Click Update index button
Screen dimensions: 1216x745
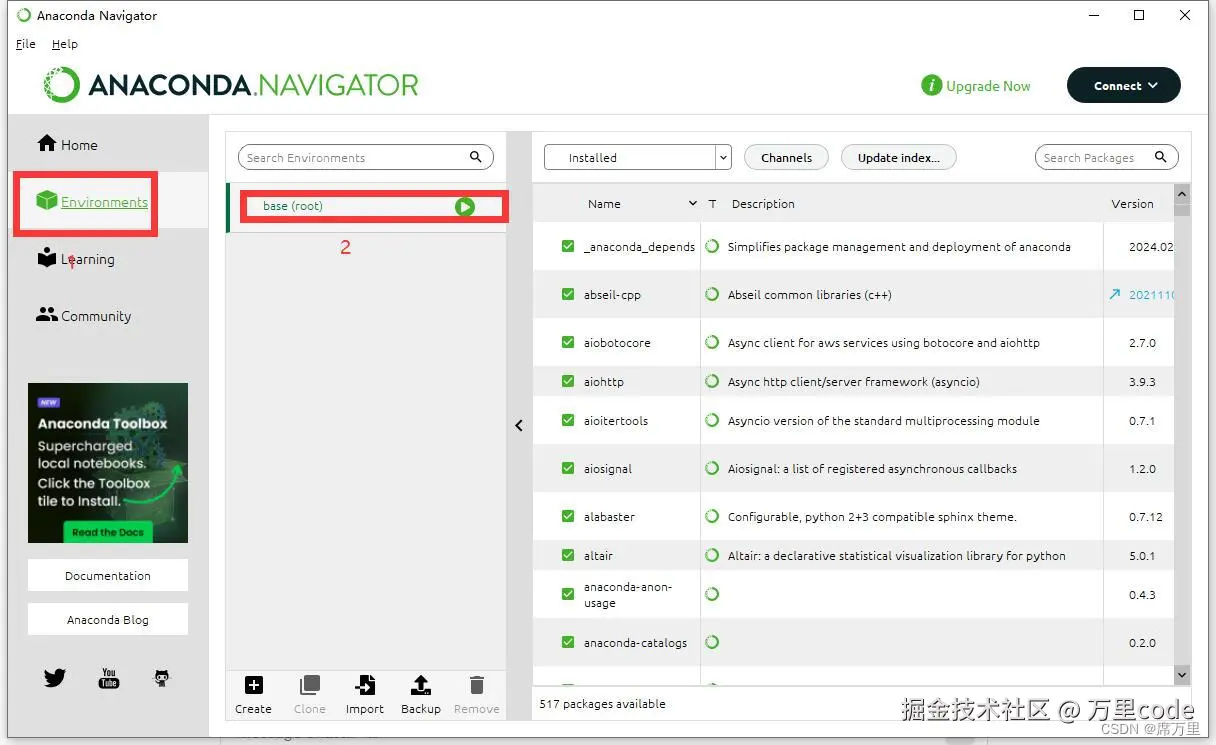click(x=899, y=157)
